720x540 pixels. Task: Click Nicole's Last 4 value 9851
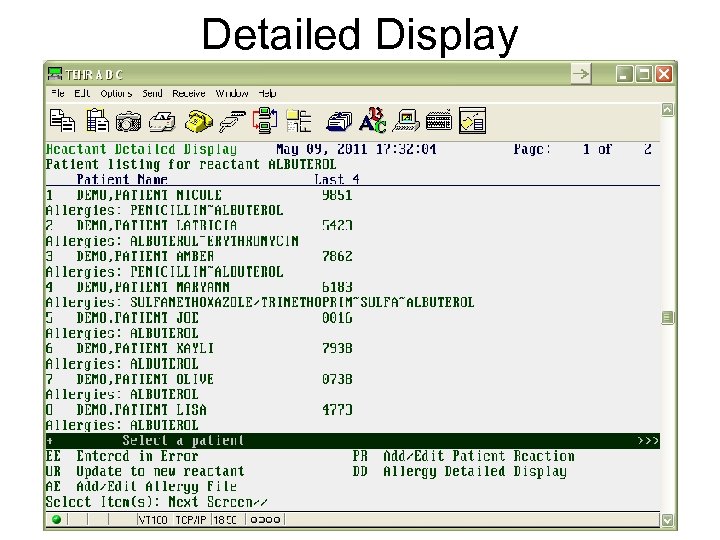click(x=337, y=195)
